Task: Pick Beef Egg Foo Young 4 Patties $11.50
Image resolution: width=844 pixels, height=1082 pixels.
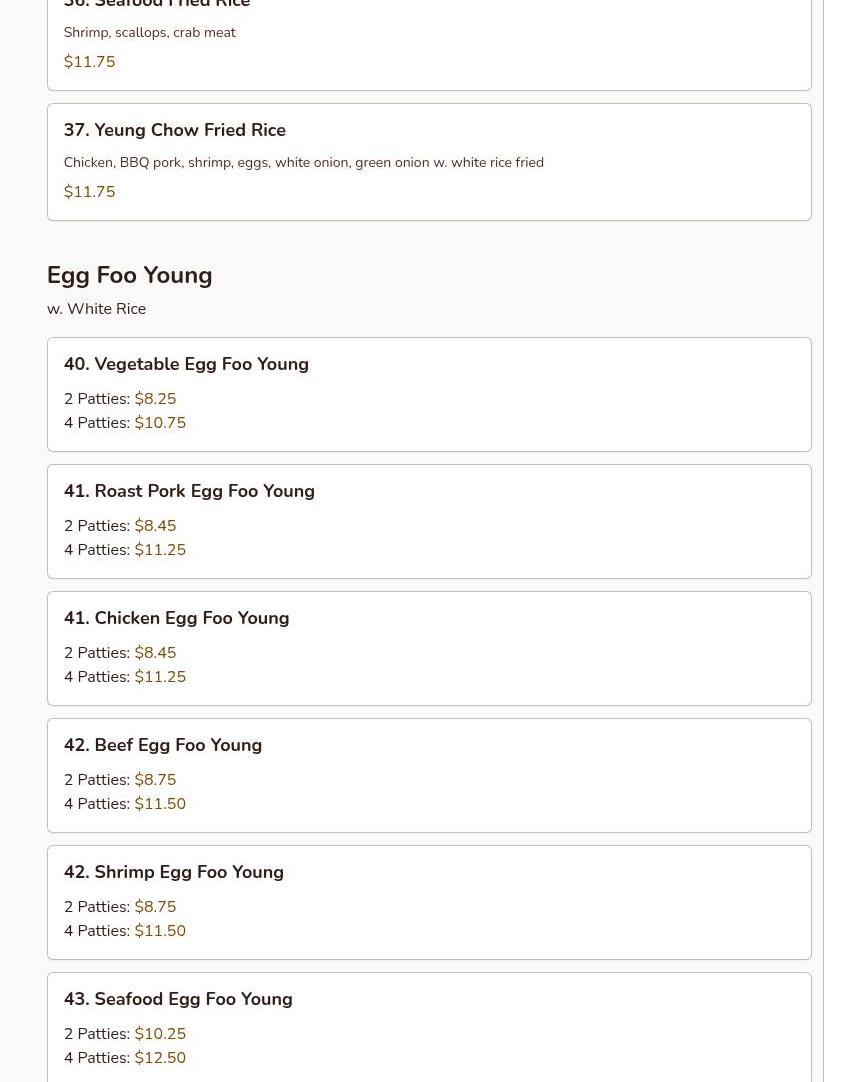Action: tap(160, 804)
